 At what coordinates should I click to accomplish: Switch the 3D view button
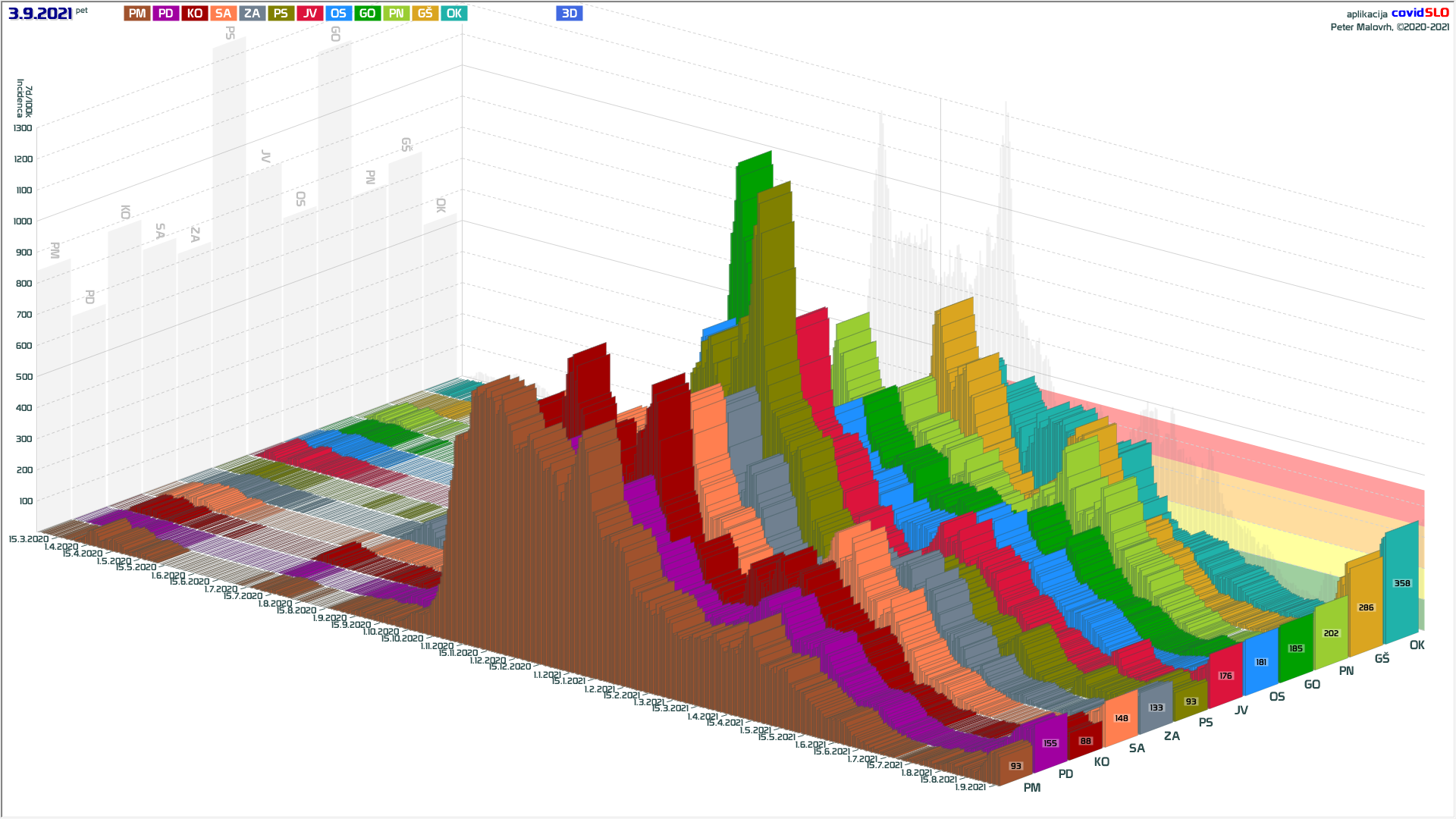pyautogui.click(x=569, y=14)
